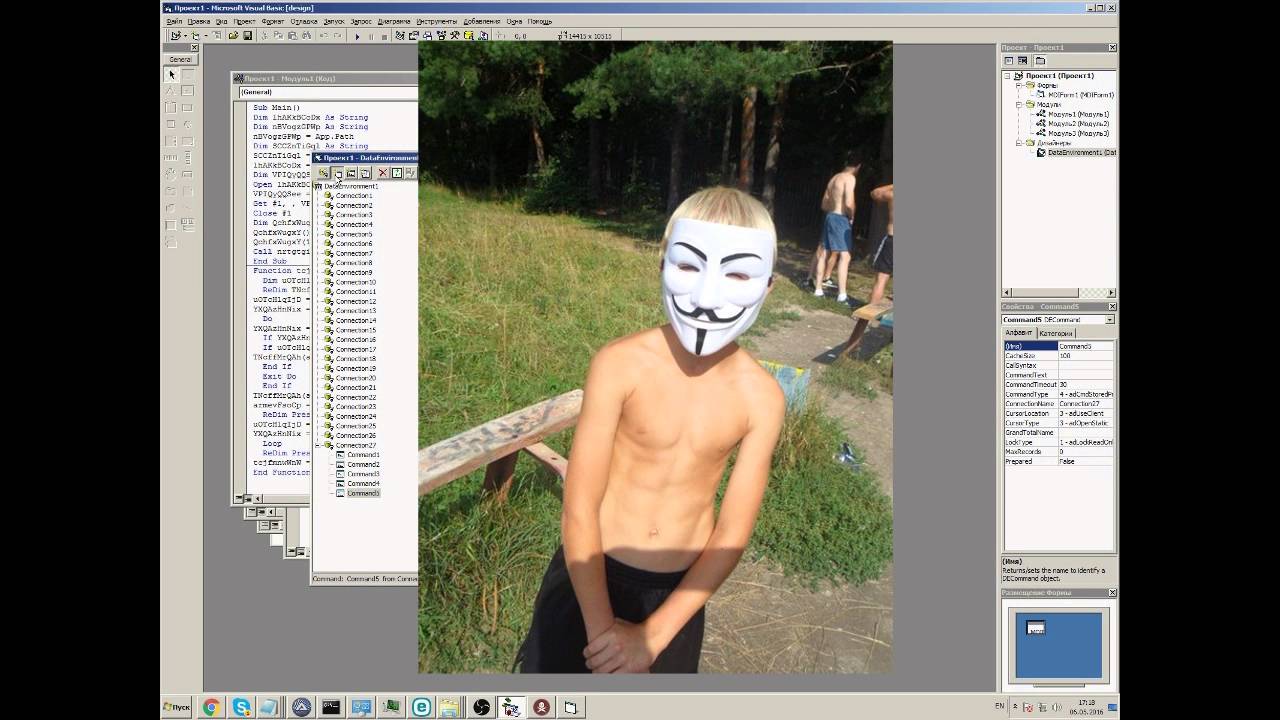1280x720 pixels.
Task: Open the Отладка menu
Action: (x=304, y=21)
